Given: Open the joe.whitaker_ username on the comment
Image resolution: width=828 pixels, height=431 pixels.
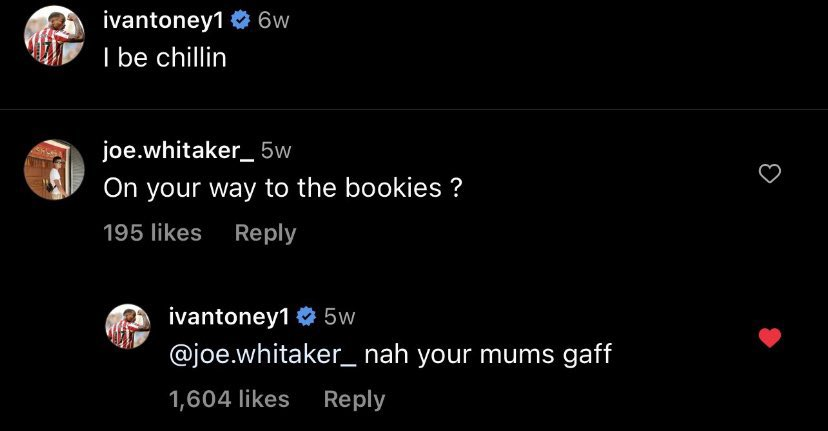Looking at the screenshot, I should [x=177, y=150].
